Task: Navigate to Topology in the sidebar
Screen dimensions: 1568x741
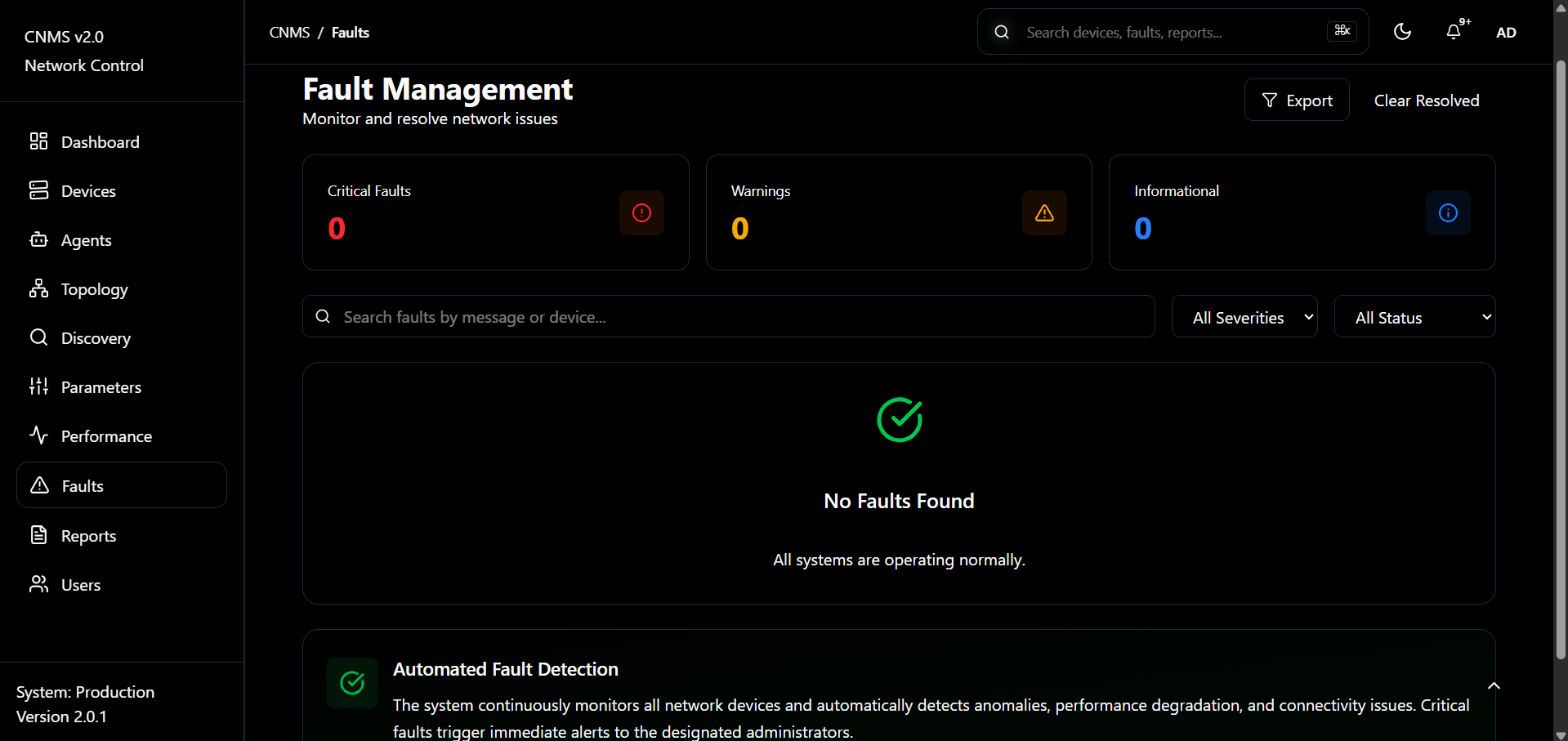Action: coord(94,289)
